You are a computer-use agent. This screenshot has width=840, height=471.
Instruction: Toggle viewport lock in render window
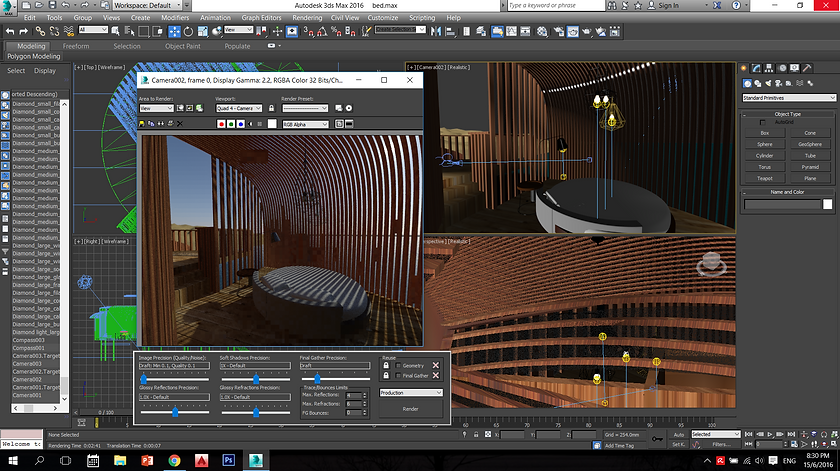[271, 108]
